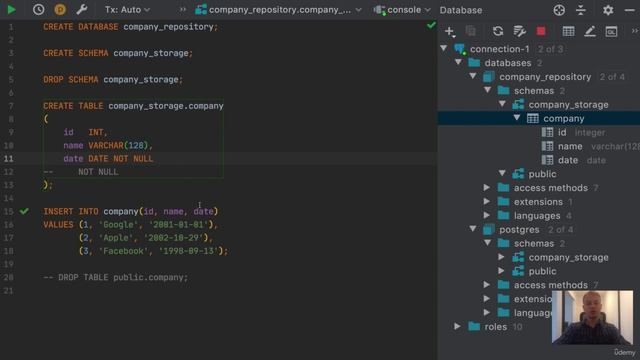The image size is (640, 360).
Task: Click the commented DROP TABLE public.company line
Action: coord(116,278)
